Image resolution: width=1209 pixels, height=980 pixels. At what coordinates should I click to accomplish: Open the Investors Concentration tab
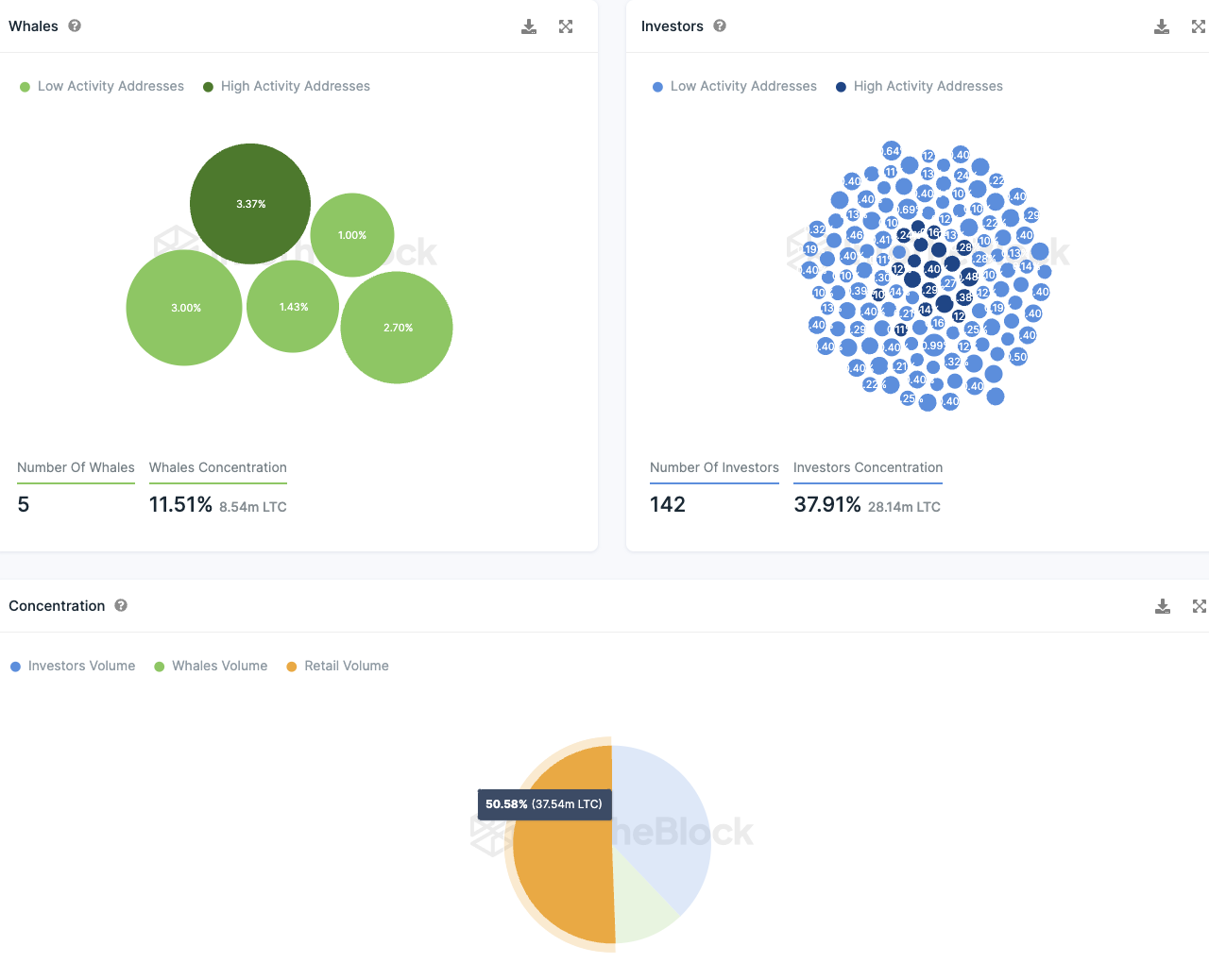pyautogui.click(x=868, y=467)
